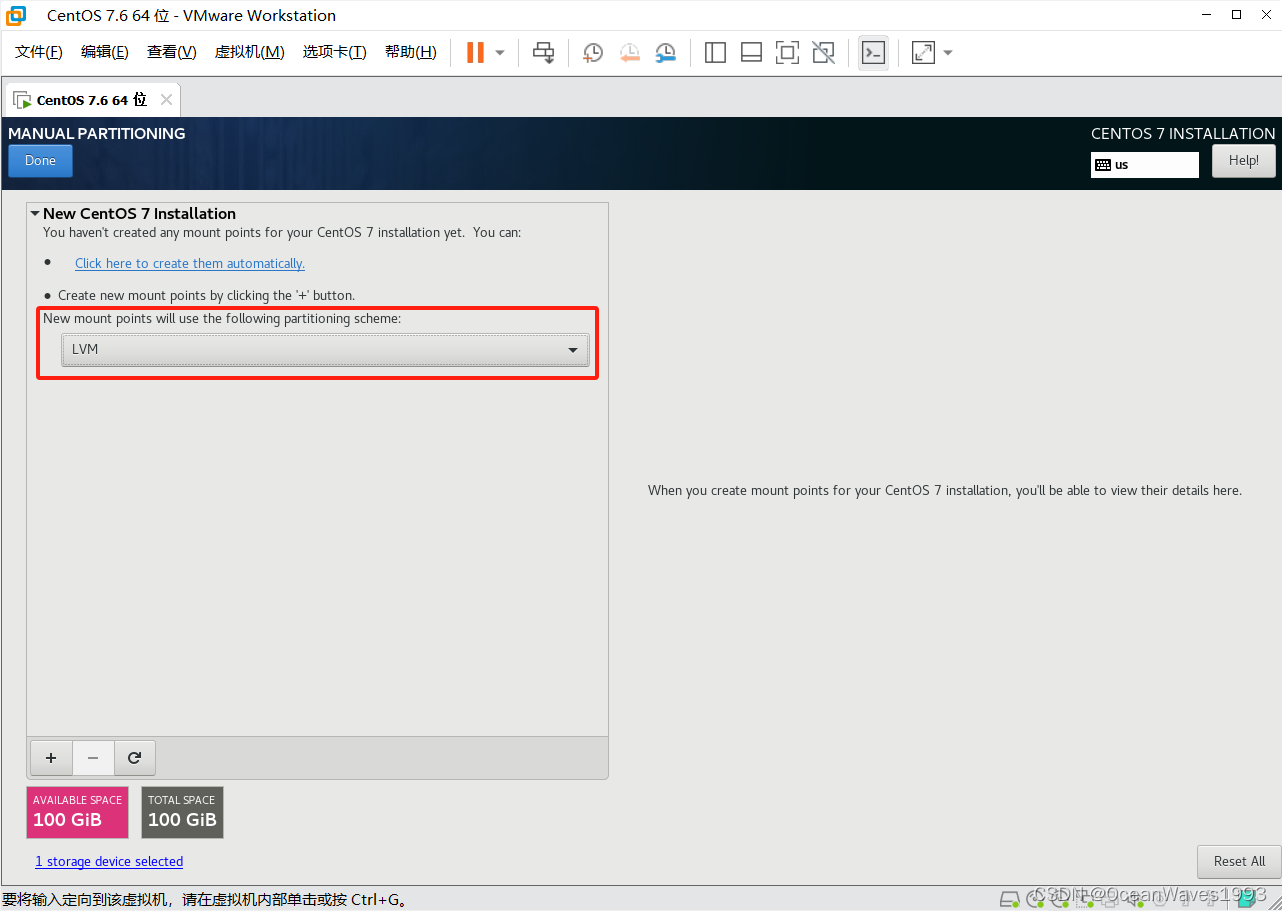This screenshot has width=1282, height=911.
Task: Open the 编辑(E) menu
Action: (x=105, y=52)
